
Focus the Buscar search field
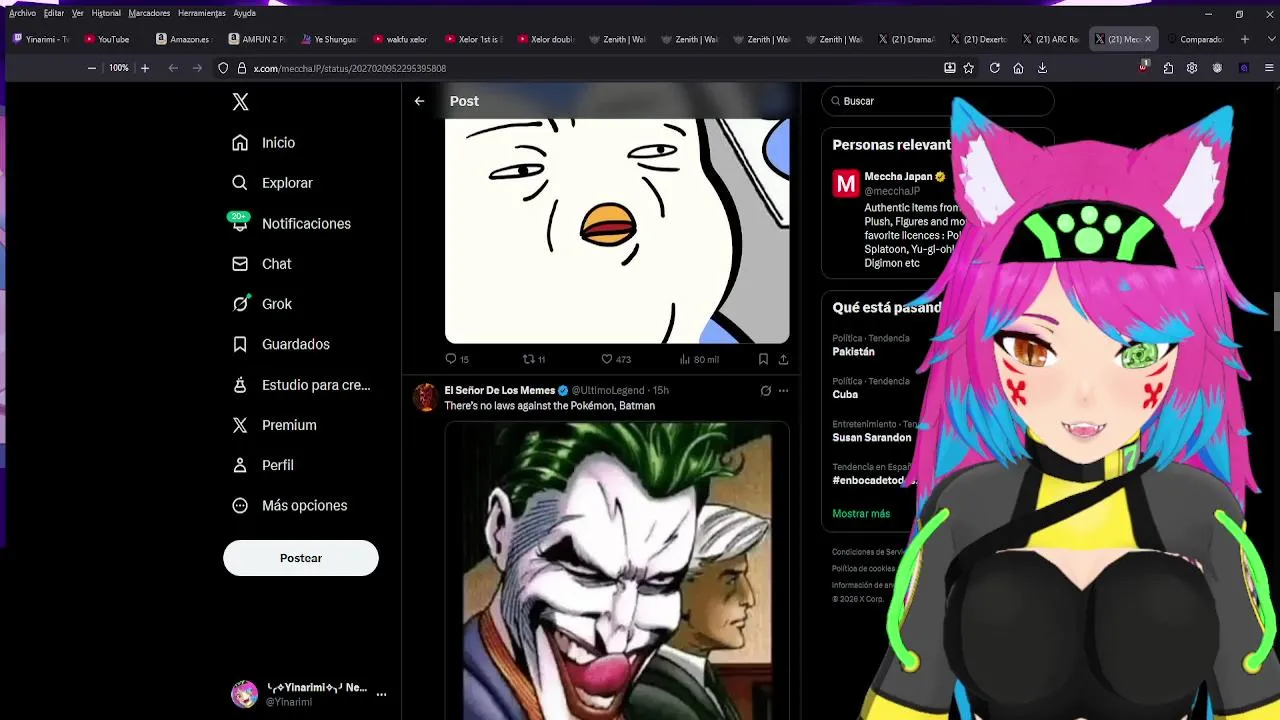(938, 101)
